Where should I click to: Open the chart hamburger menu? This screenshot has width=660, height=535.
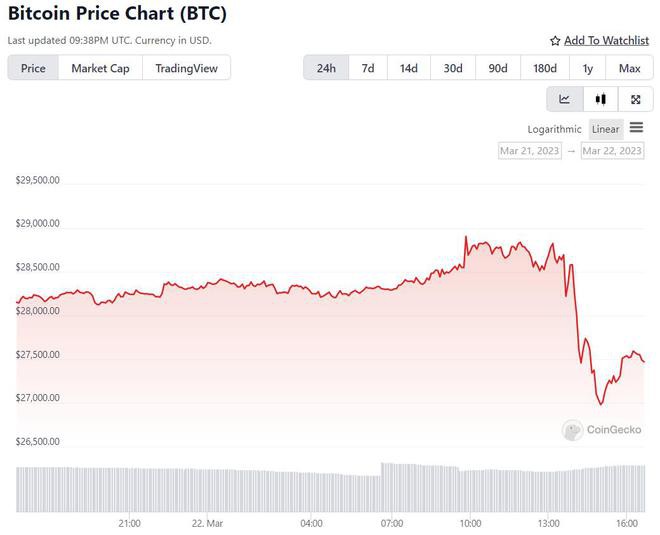click(x=637, y=128)
